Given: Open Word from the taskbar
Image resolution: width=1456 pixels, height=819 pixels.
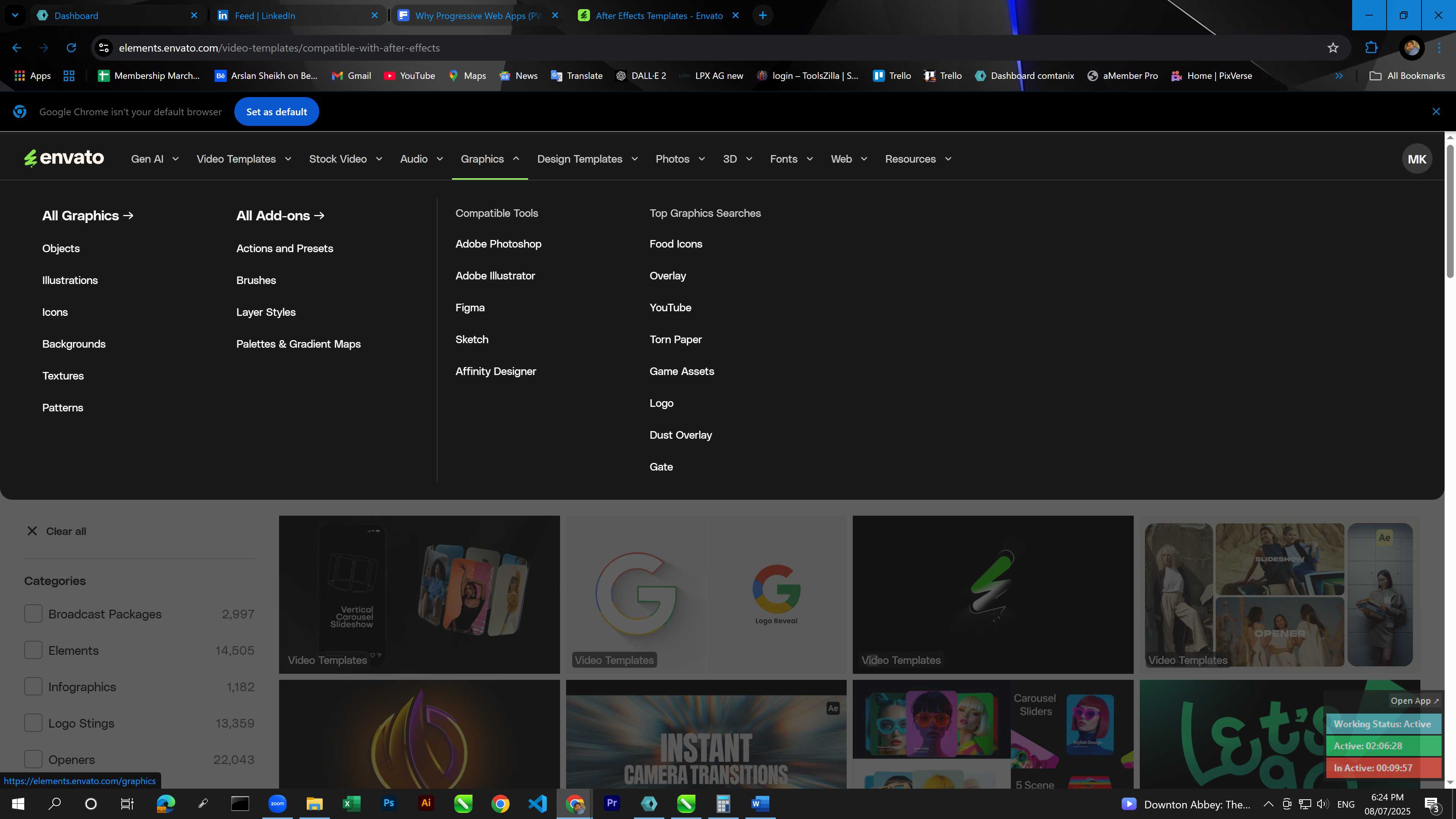Looking at the screenshot, I should [760, 803].
